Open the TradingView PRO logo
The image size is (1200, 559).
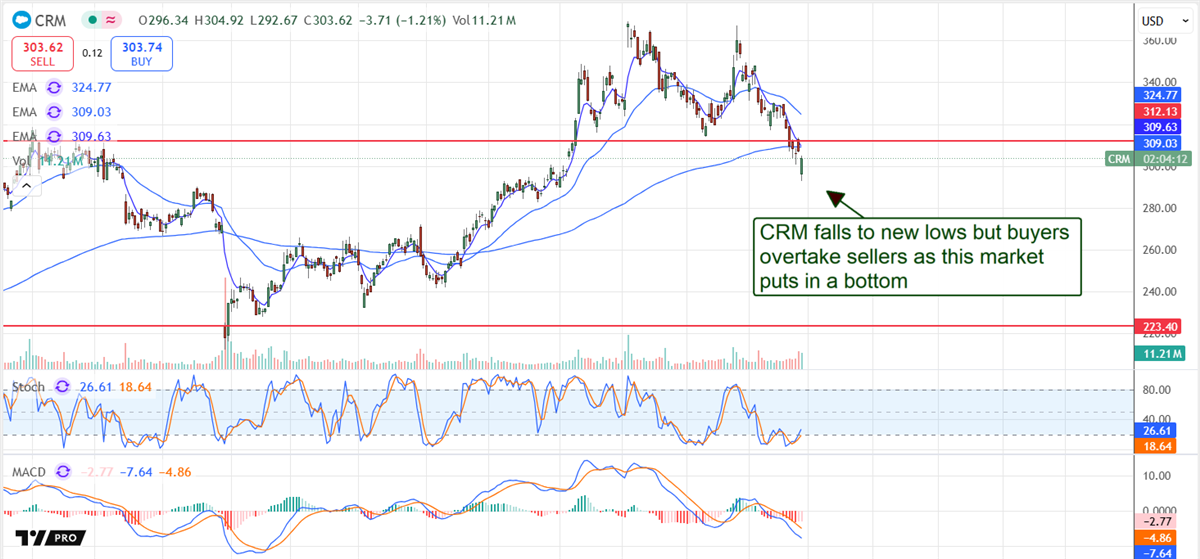[x=45, y=537]
